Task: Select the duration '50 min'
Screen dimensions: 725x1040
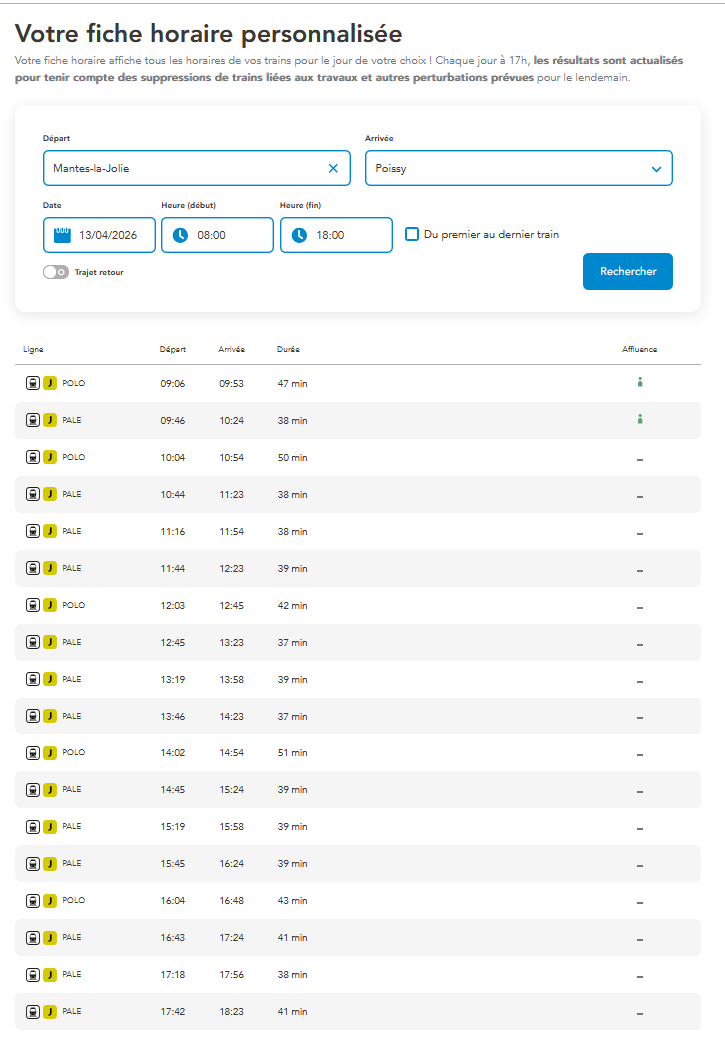Action: [293, 458]
